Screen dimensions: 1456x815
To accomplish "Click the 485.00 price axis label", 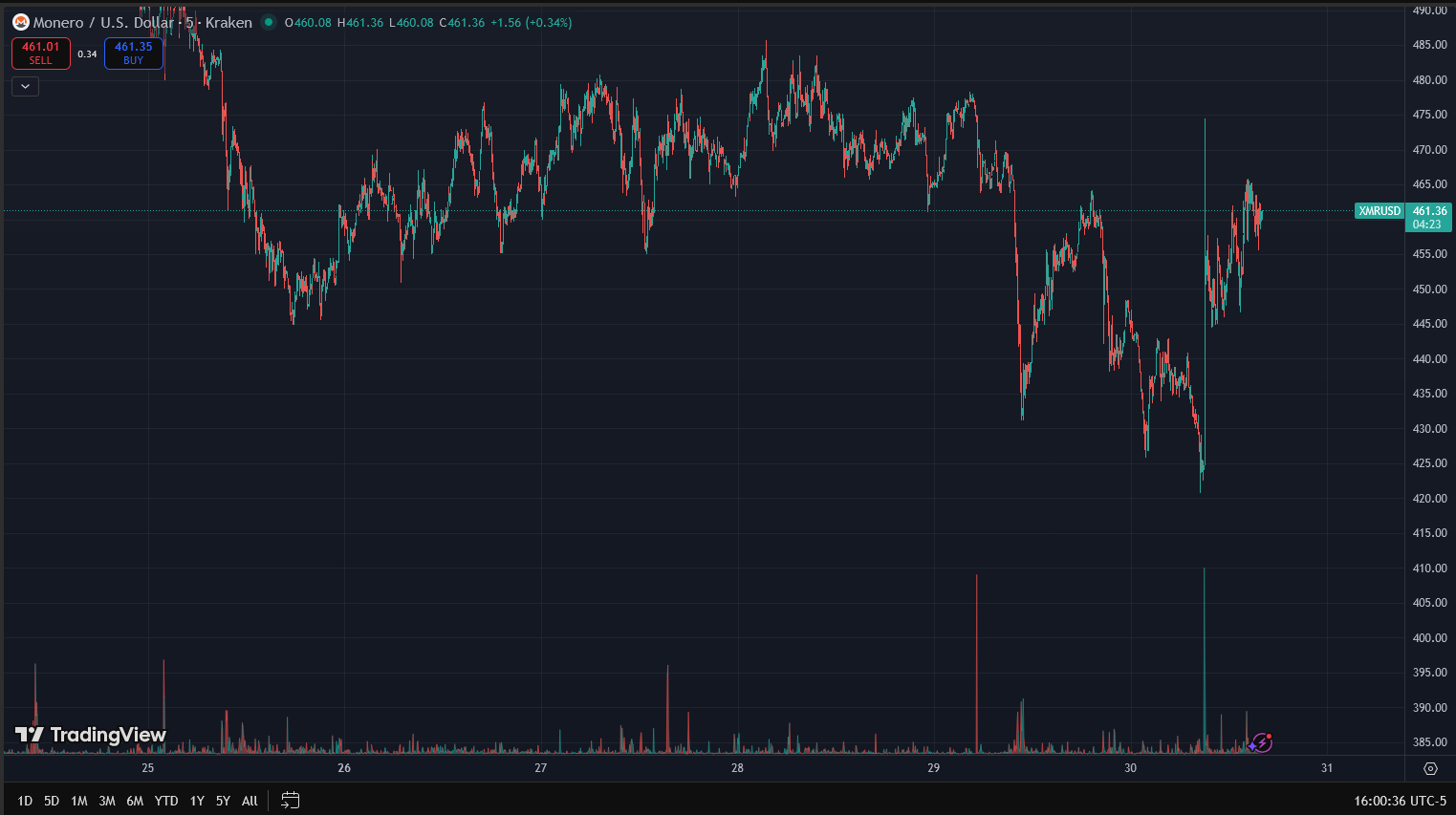I will coord(1429,45).
